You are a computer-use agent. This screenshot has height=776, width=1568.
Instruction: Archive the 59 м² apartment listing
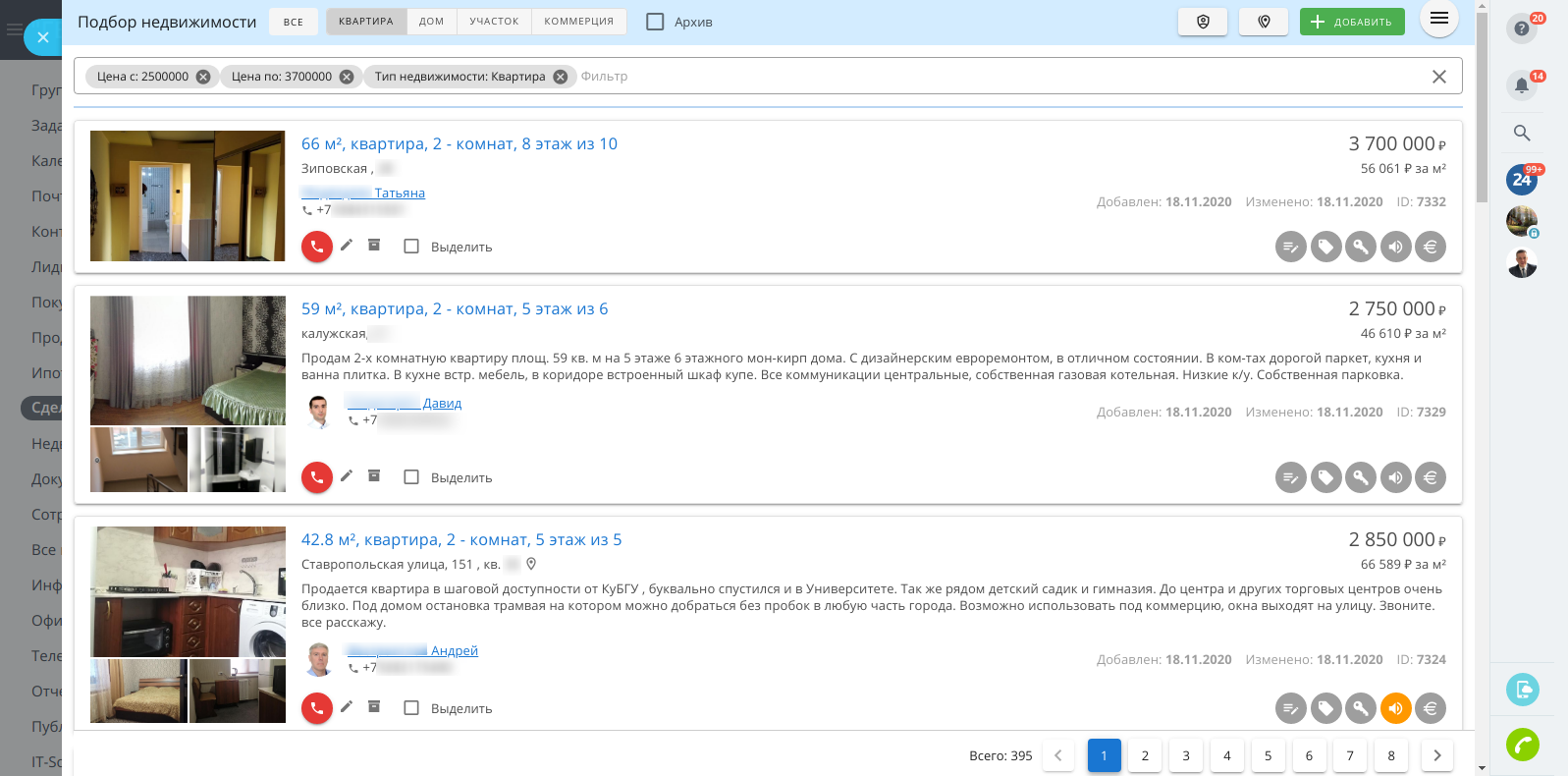(x=374, y=475)
